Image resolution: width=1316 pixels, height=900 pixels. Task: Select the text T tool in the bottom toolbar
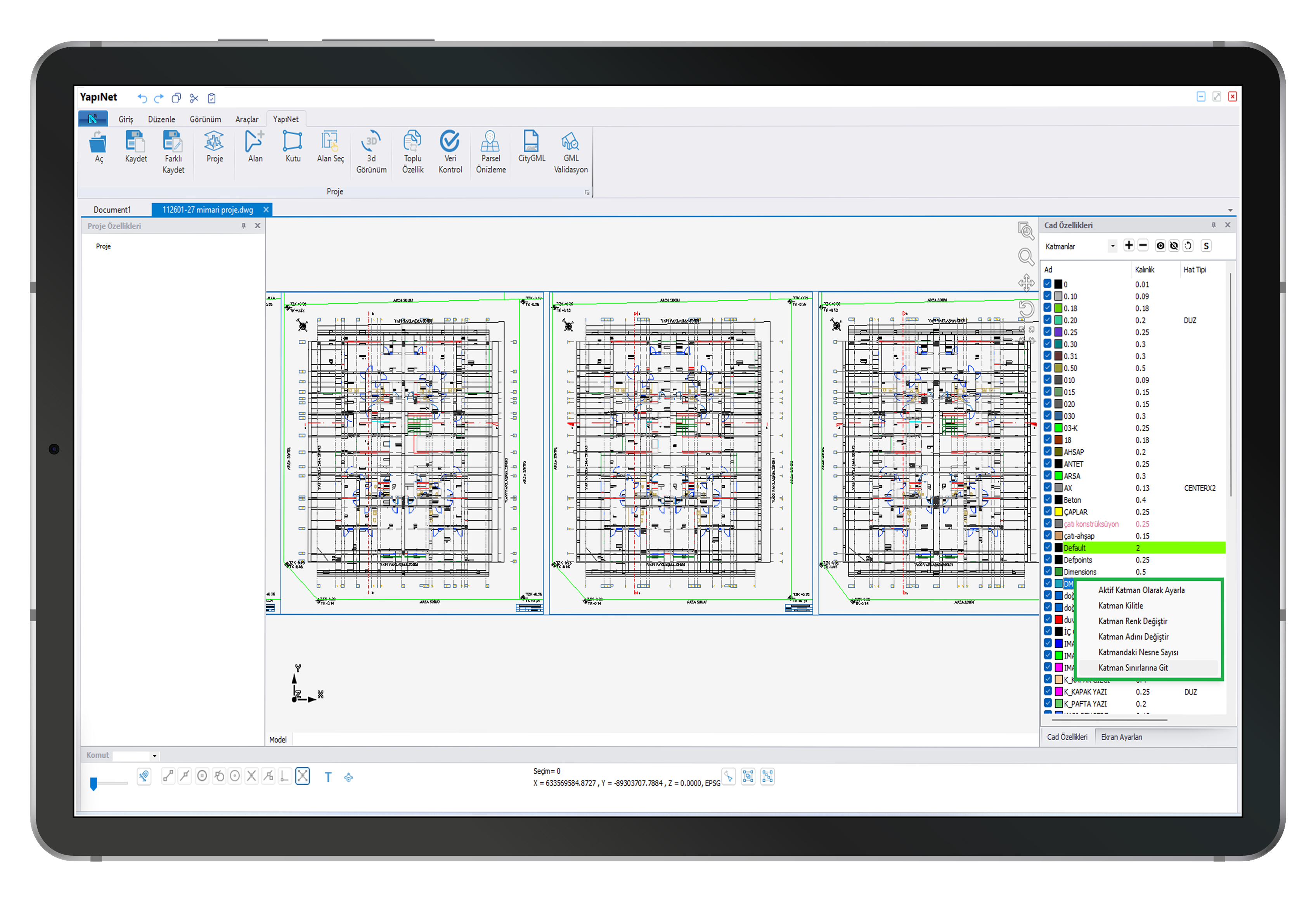[328, 777]
